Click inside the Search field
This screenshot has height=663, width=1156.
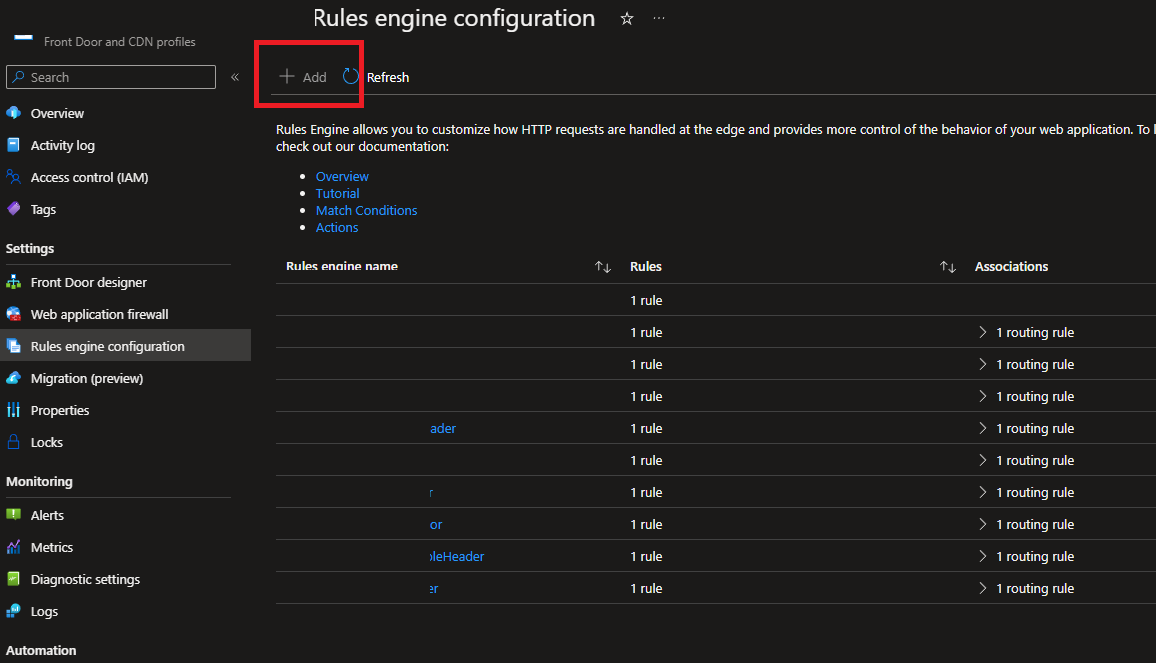click(x=110, y=77)
